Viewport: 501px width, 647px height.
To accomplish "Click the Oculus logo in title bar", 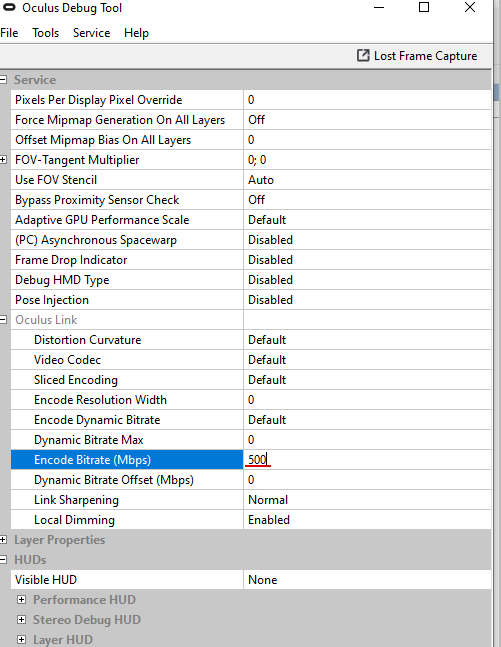I will pos(9,7).
